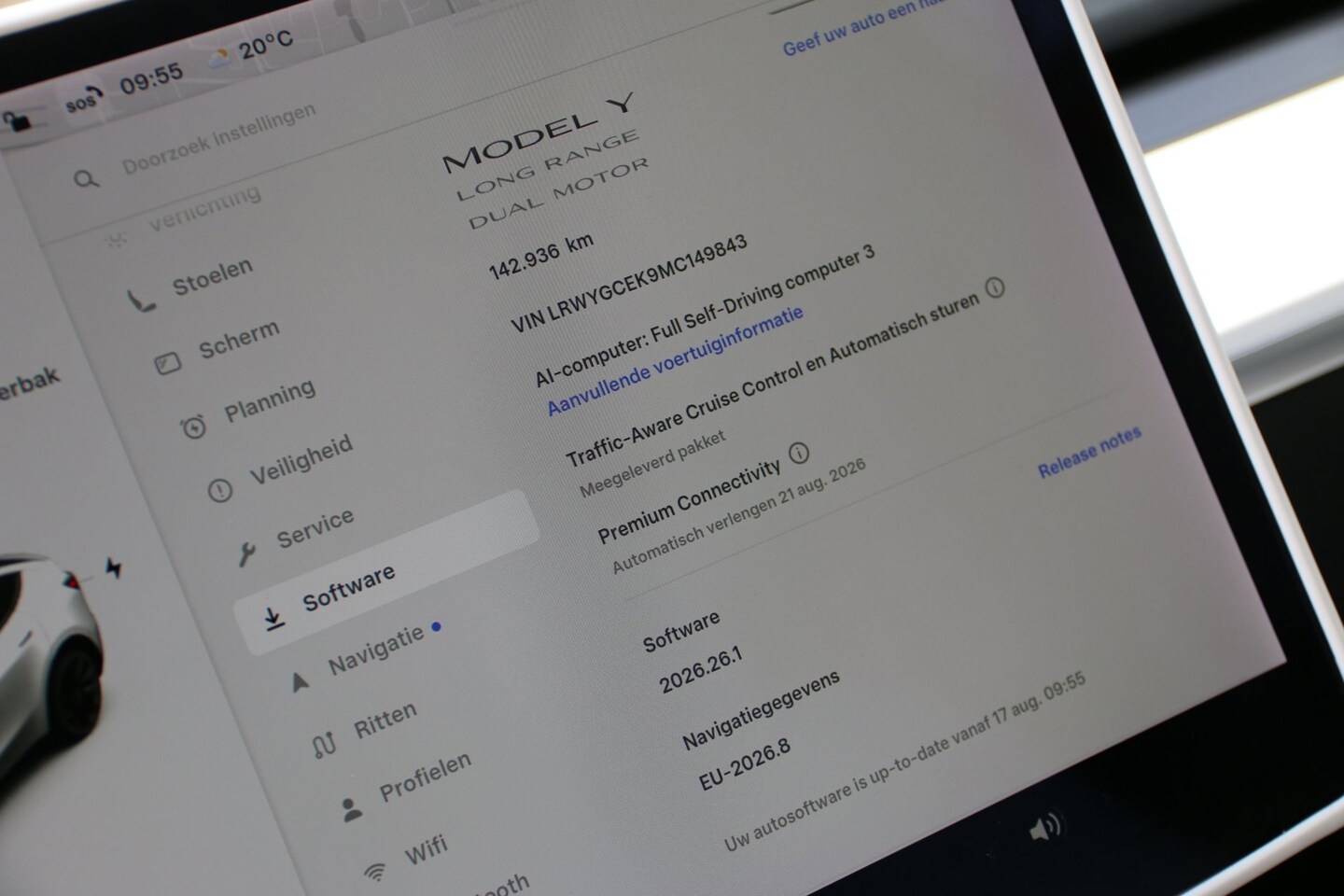The image size is (1344, 896).
Task: Tap the 'Uw autosoftware is up-to-date' message
Action: tap(904, 762)
